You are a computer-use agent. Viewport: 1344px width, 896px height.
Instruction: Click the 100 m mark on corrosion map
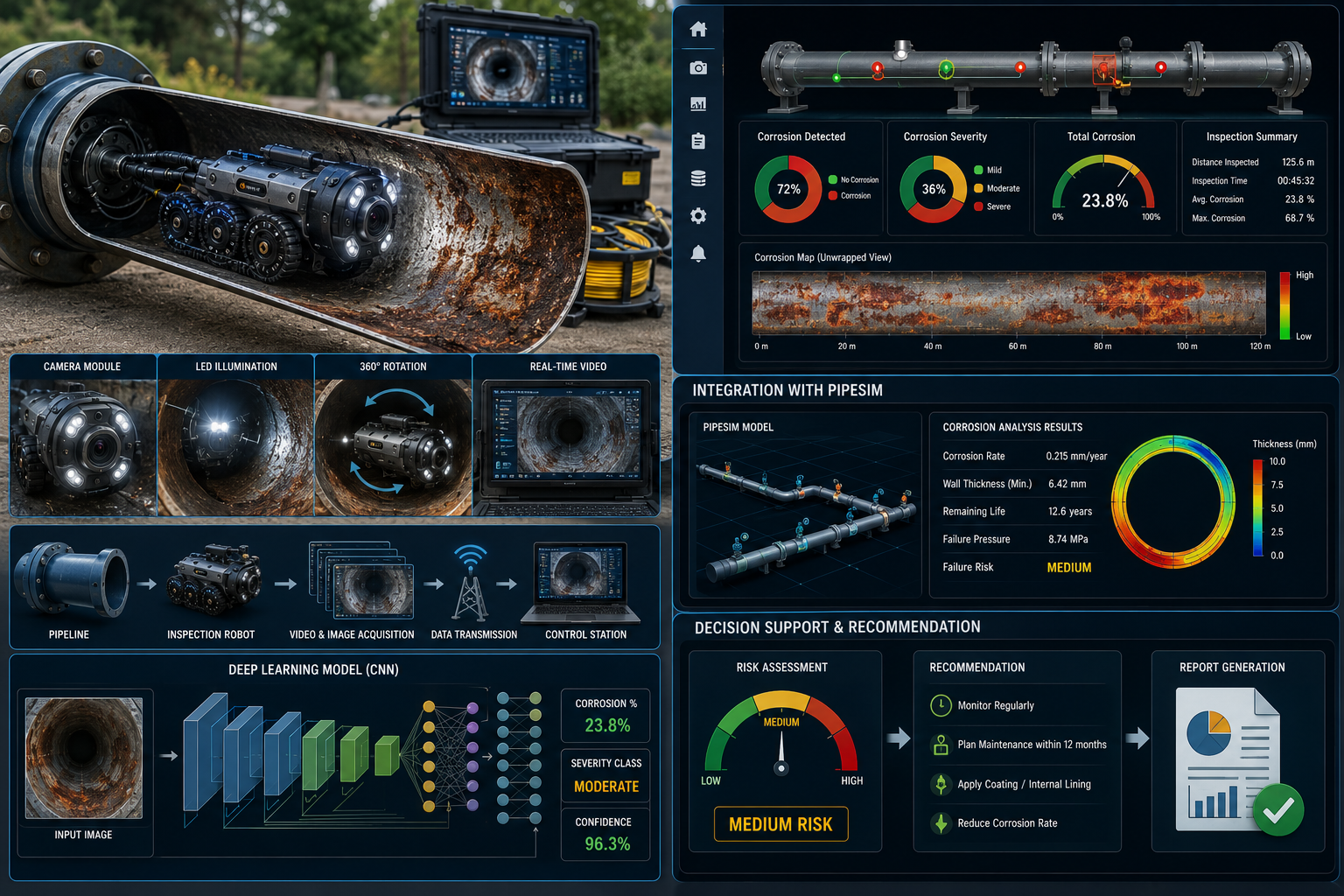click(x=1186, y=346)
